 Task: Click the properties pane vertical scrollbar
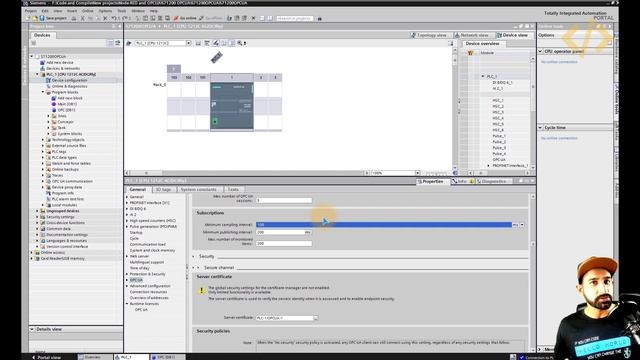tap(533, 273)
